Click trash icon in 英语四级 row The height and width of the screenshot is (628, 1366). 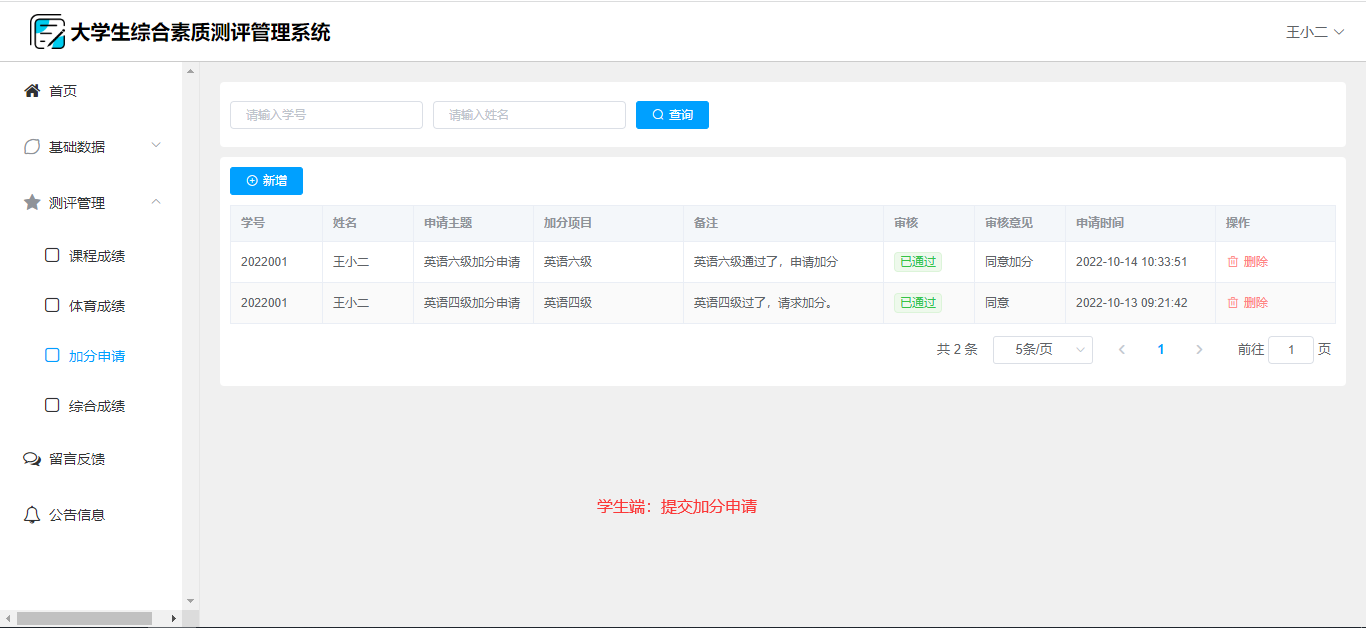point(1233,303)
